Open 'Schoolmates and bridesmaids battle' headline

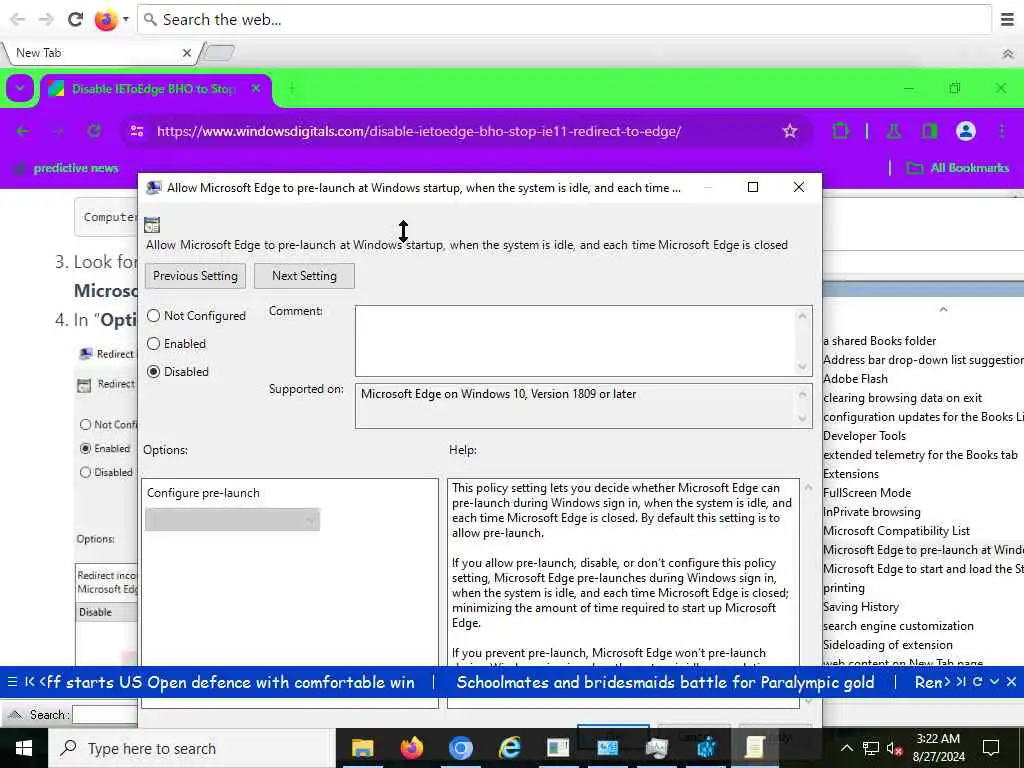pos(665,682)
